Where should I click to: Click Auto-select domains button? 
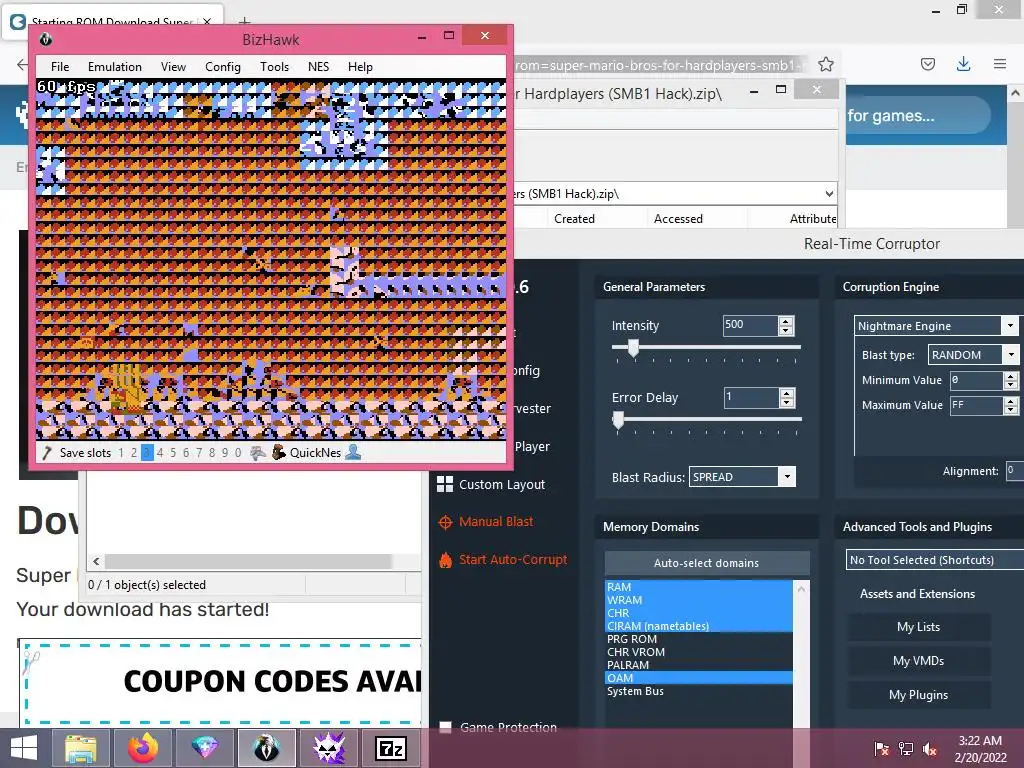tap(707, 563)
